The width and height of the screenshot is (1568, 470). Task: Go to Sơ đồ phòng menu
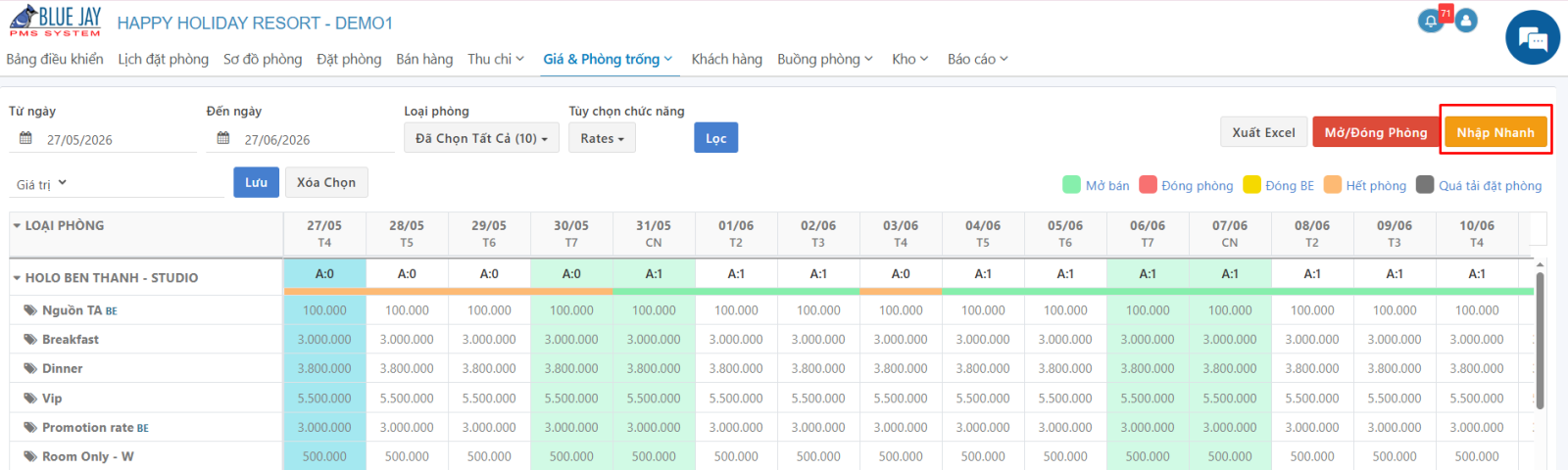click(x=263, y=59)
